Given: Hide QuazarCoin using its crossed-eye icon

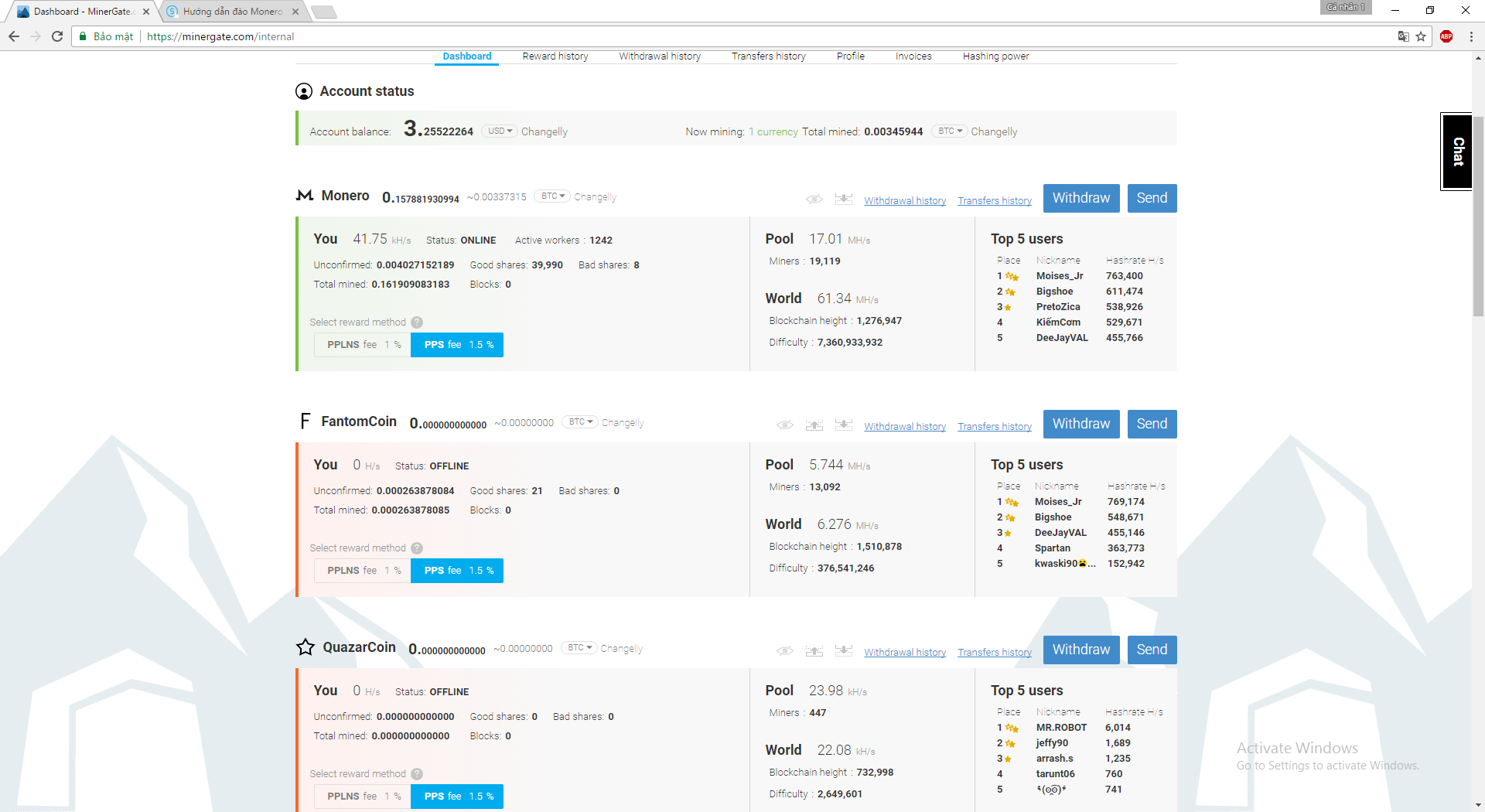Looking at the screenshot, I should coord(785,651).
